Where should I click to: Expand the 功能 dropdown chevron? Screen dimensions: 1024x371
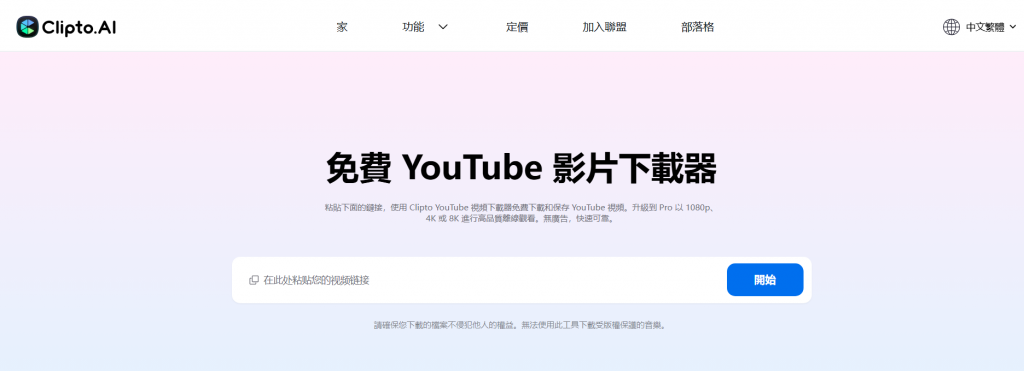[x=443, y=27]
